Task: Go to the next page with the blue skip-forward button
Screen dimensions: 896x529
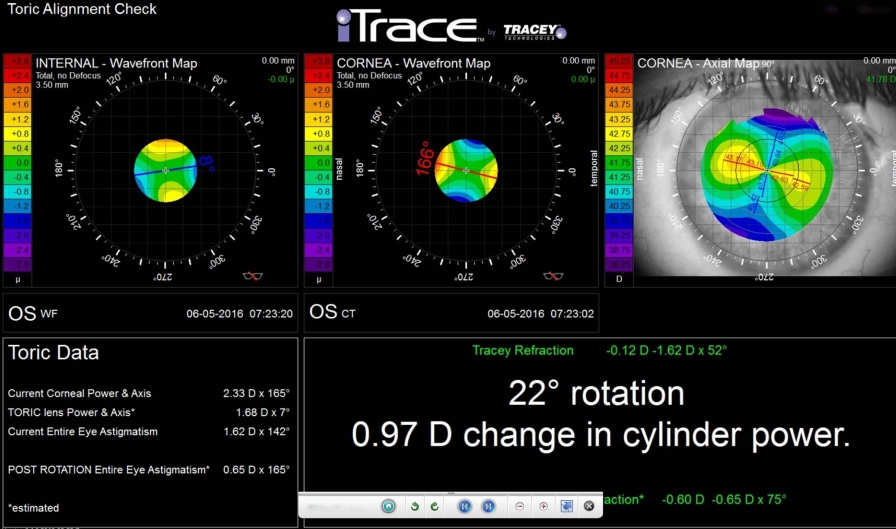Action: tap(488, 506)
